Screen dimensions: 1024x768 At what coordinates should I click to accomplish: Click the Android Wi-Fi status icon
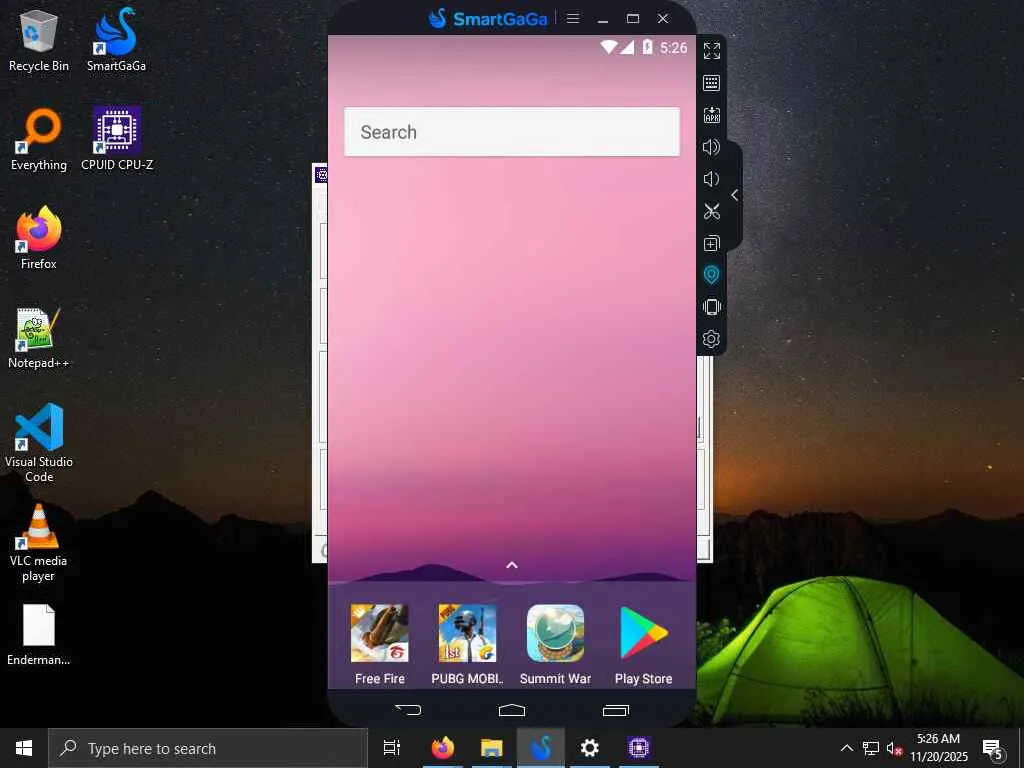[x=609, y=47]
